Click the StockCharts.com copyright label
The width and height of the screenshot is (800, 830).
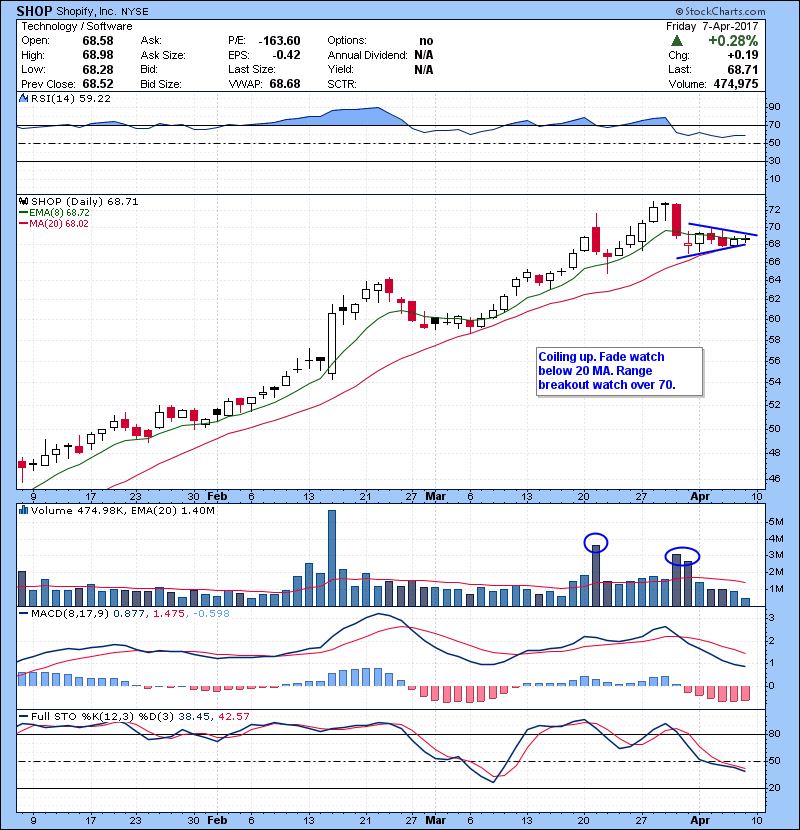coord(720,11)
